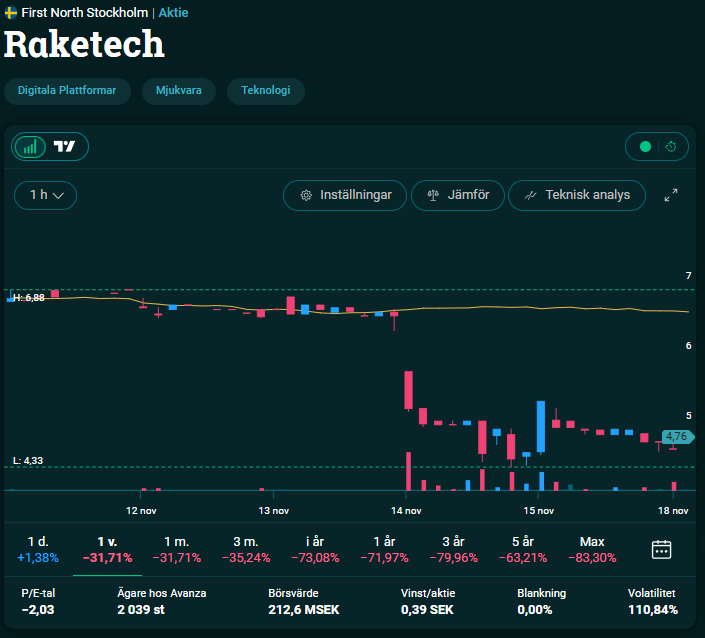Image resolution: width=705 pixels, height=638 pixels.
Task: Switch to the Avanza bar-chart view
Action: (x=30, y=147)
